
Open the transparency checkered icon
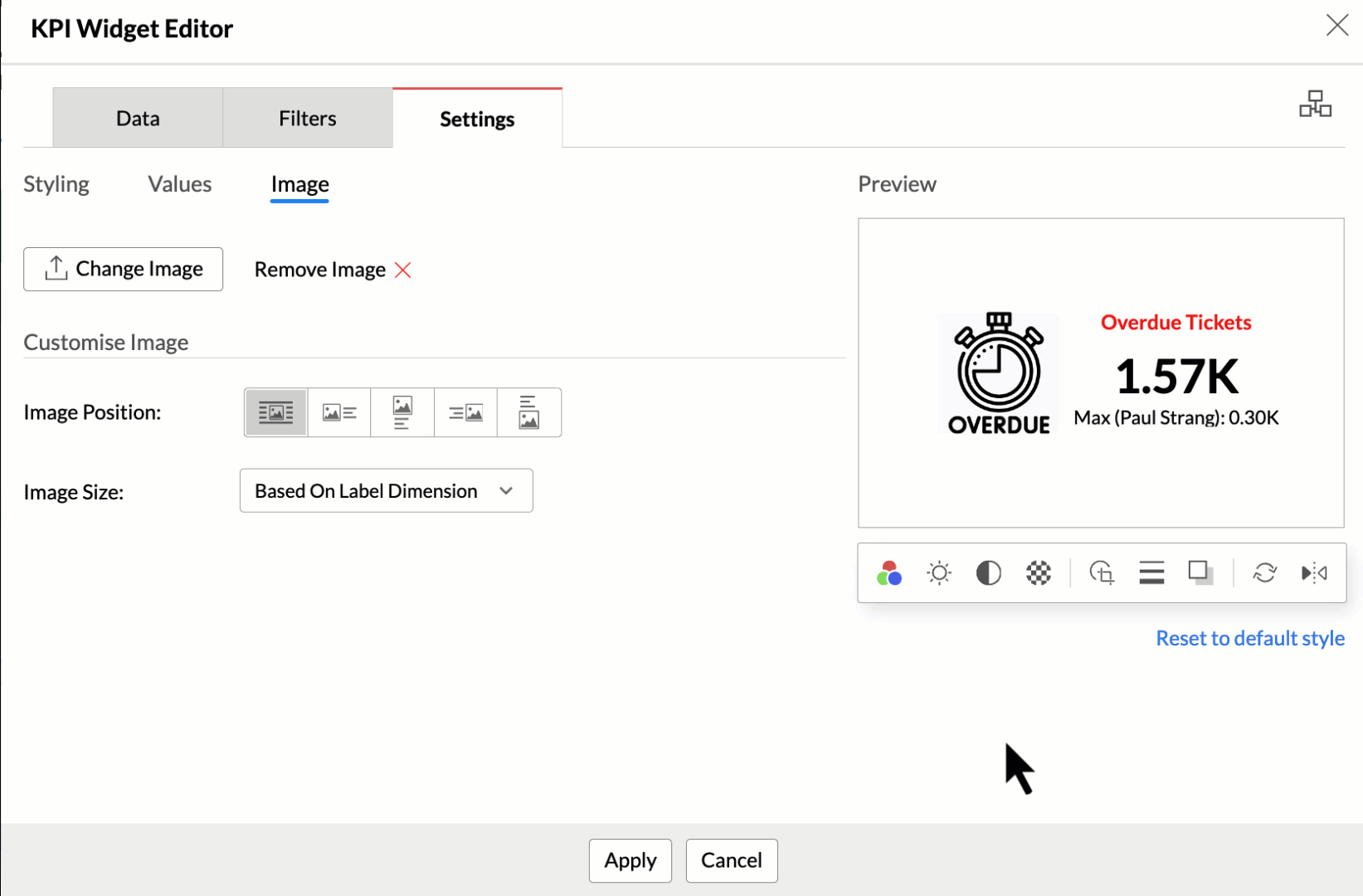1038,572
